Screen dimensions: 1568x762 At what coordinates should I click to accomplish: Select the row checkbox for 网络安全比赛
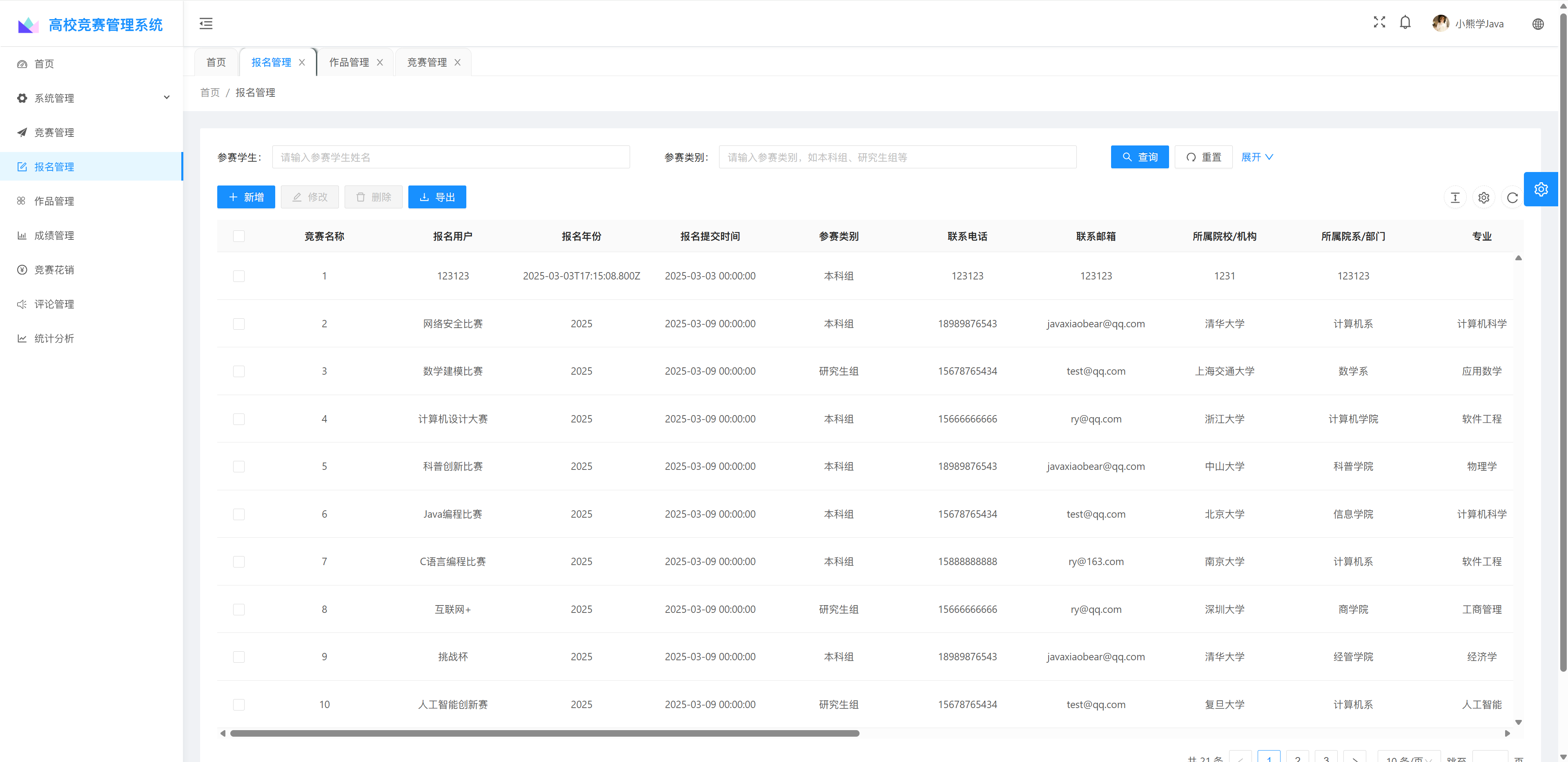pyautogui.click(x=238, y=324)
